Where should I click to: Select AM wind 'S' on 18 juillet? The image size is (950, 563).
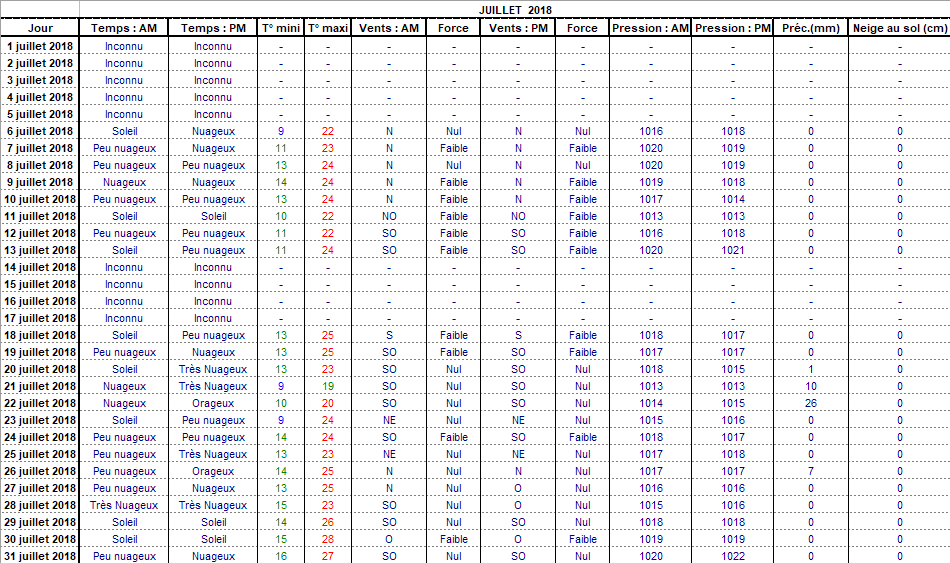pyautogui.click(x=389, y=335)
